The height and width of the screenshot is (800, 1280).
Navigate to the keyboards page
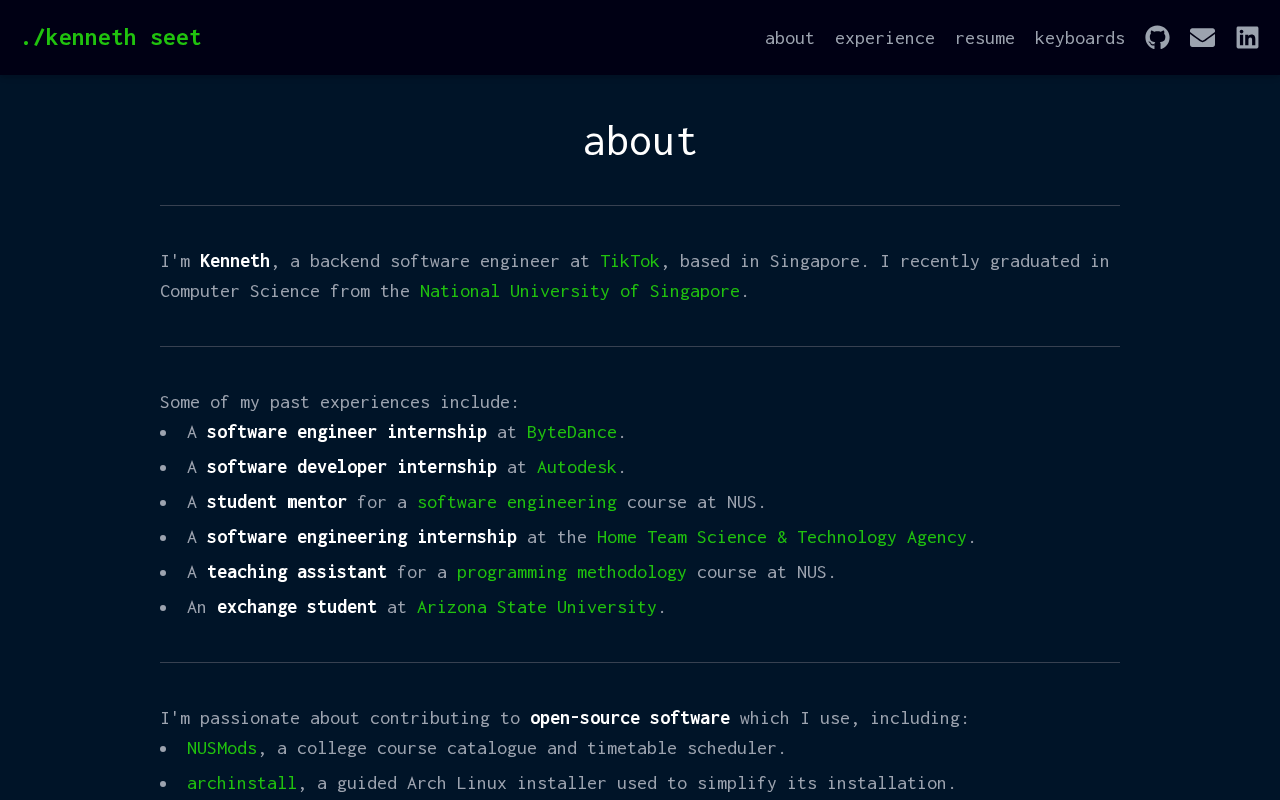1079,38
